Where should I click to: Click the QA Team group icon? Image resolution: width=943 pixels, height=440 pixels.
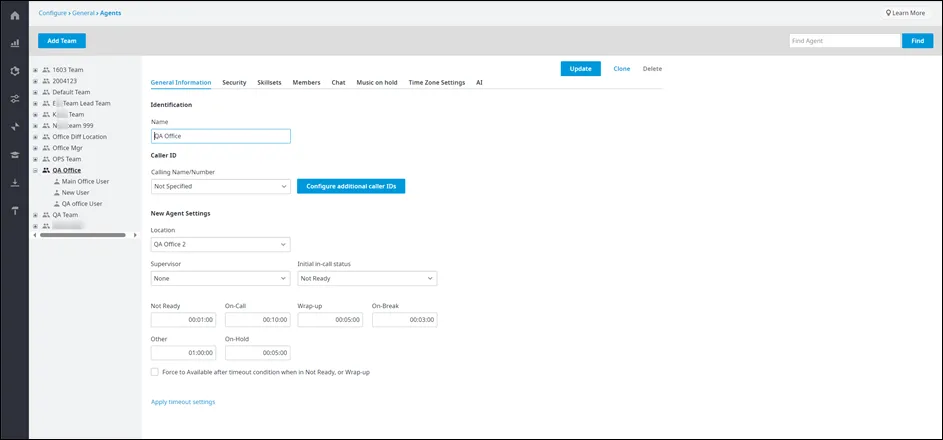click(x=46, y=215)
